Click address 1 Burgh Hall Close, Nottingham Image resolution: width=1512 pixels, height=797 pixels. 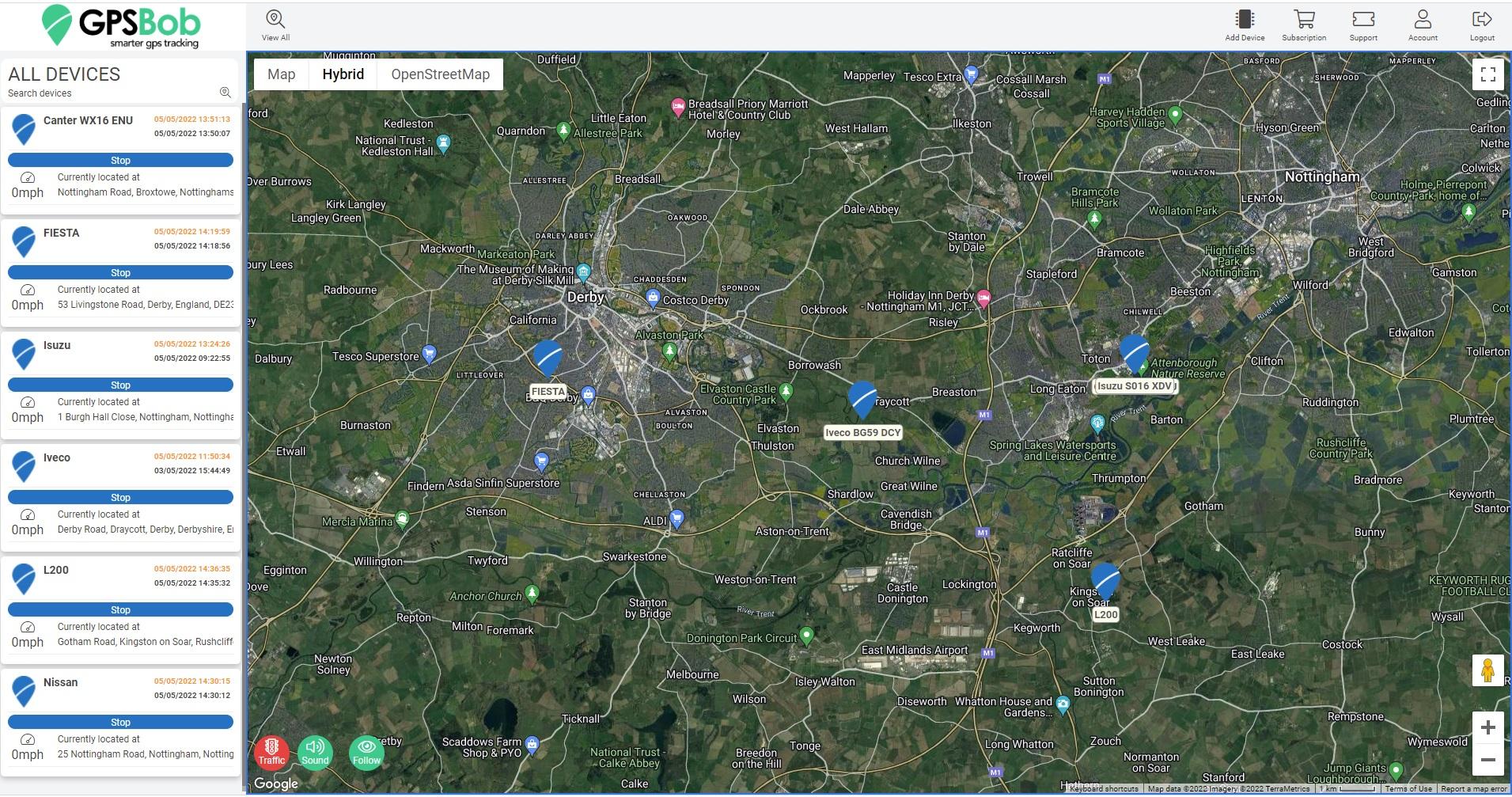click(x=146, y=417)
